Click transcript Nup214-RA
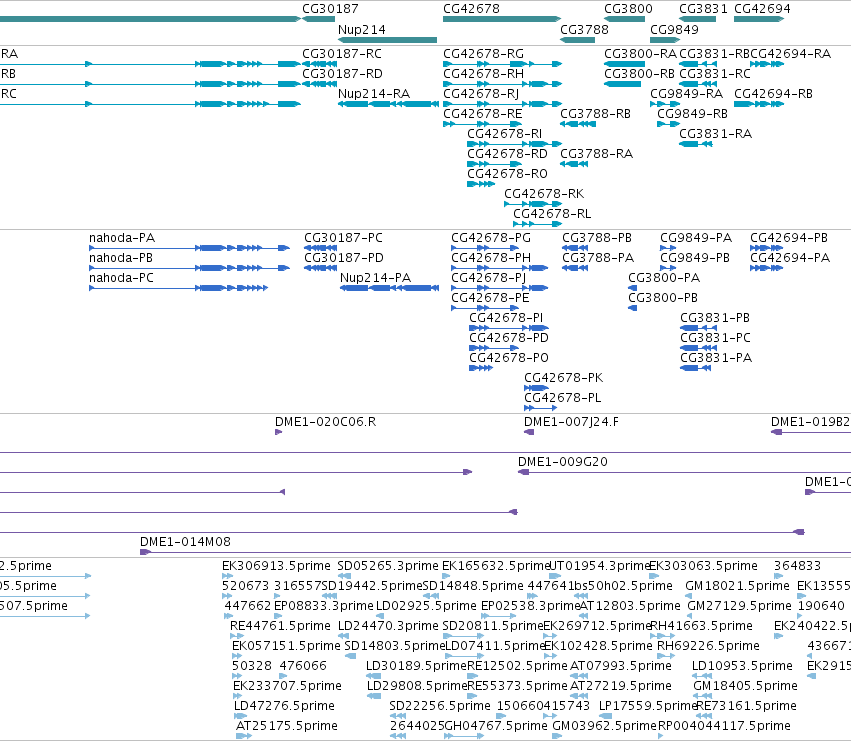Image resolution: width=851 pixels, height=741 pixels. 388,104
